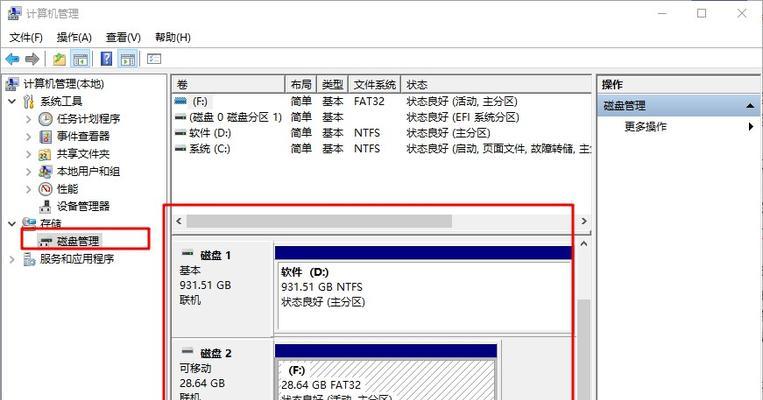Viewport: 763px width, 400px height.
Task: Select the 磁盘 1 disk label
Action: [216, 255]
